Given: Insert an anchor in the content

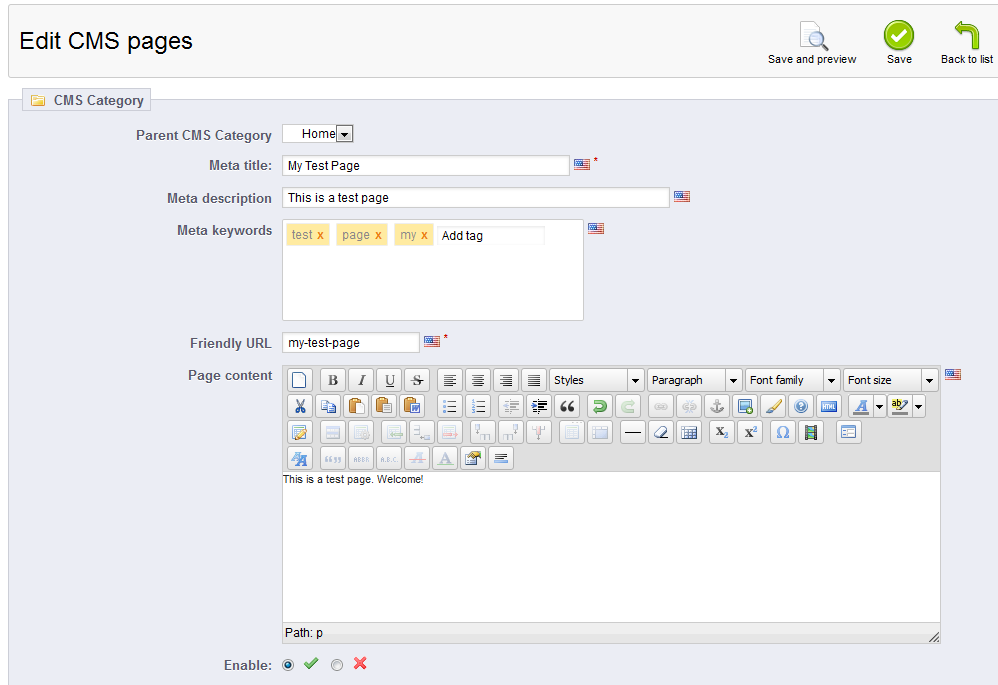Looking at the screenshot, I should point(717,406).
